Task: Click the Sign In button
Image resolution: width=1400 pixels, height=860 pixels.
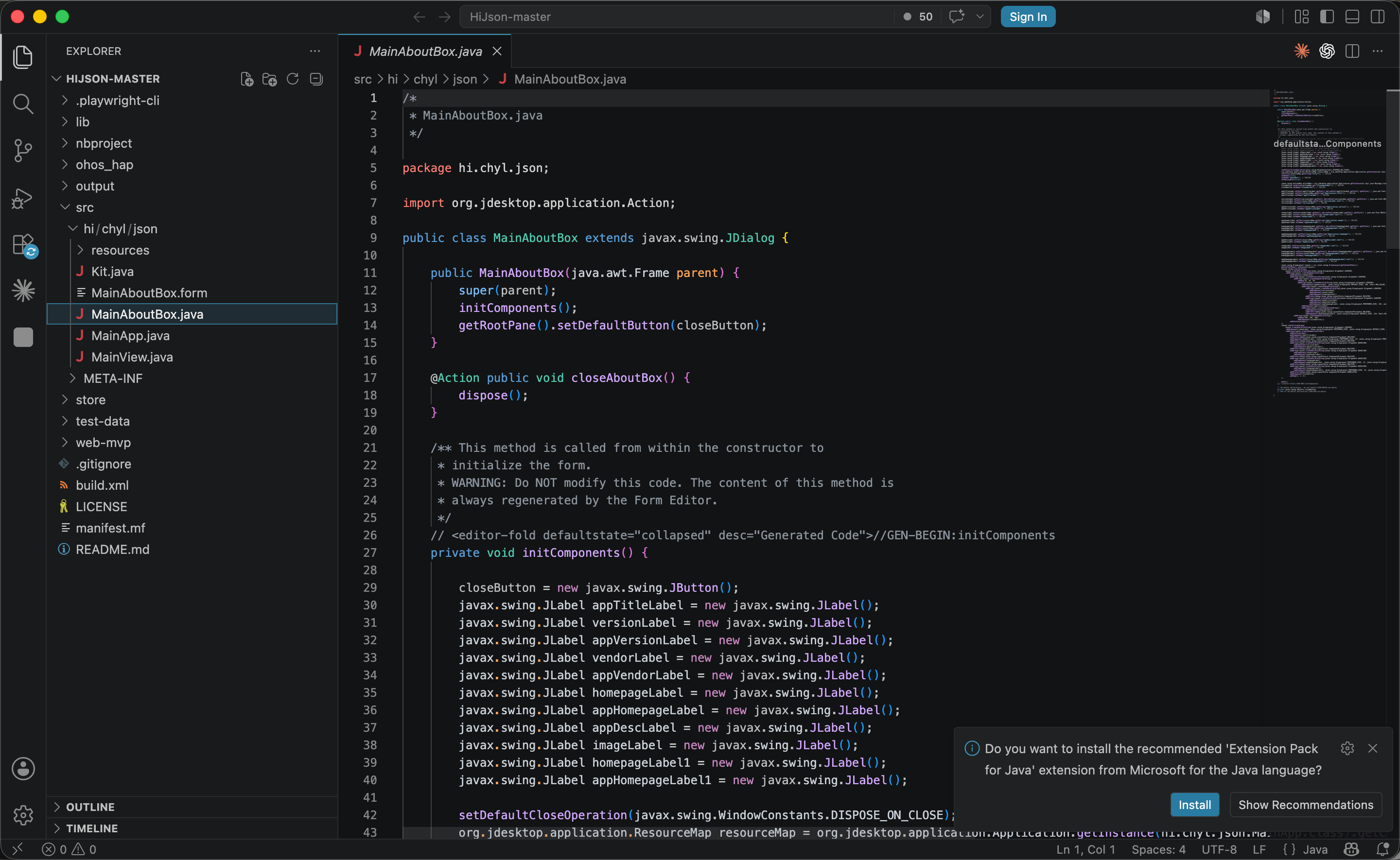Action: coord(1027,17)
